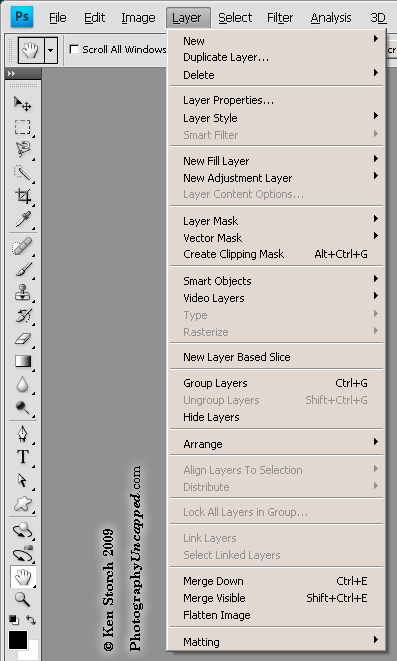Select the 3D Rotate tool
Image resolution: width=397 pixels, height=661 pixels.
coord(22,531)
